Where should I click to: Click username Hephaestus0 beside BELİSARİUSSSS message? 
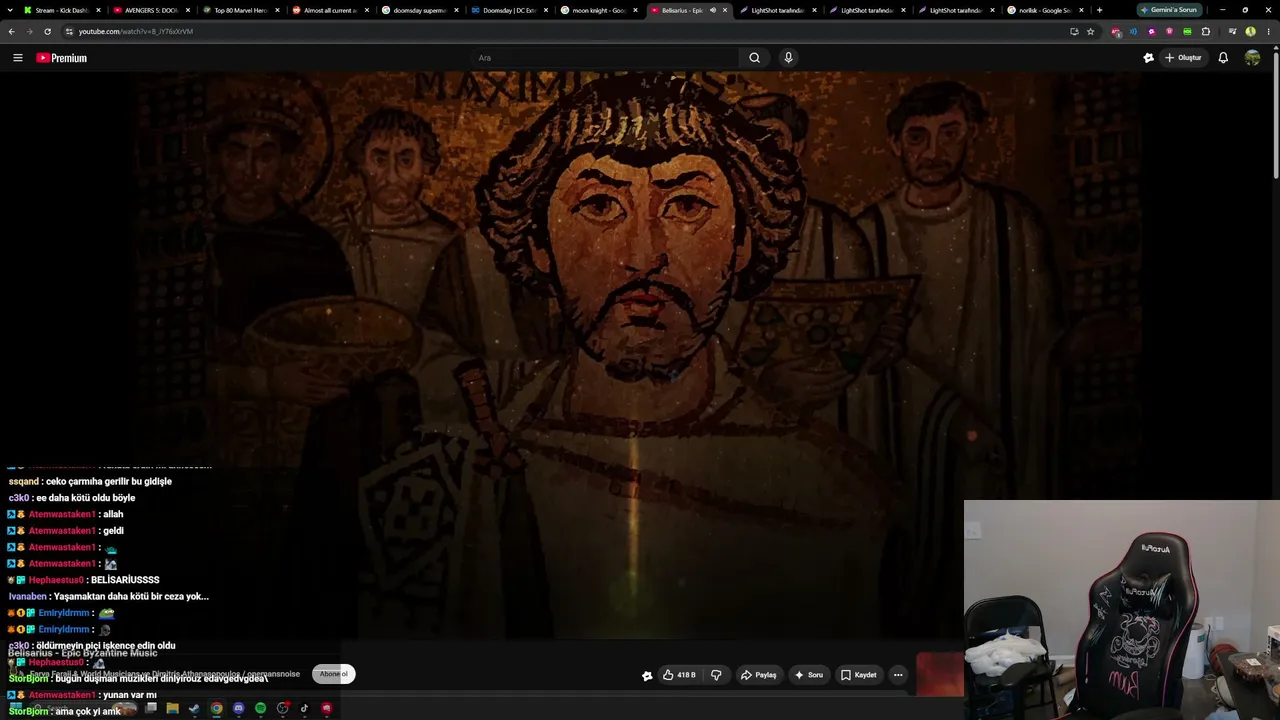coord(58,580)
